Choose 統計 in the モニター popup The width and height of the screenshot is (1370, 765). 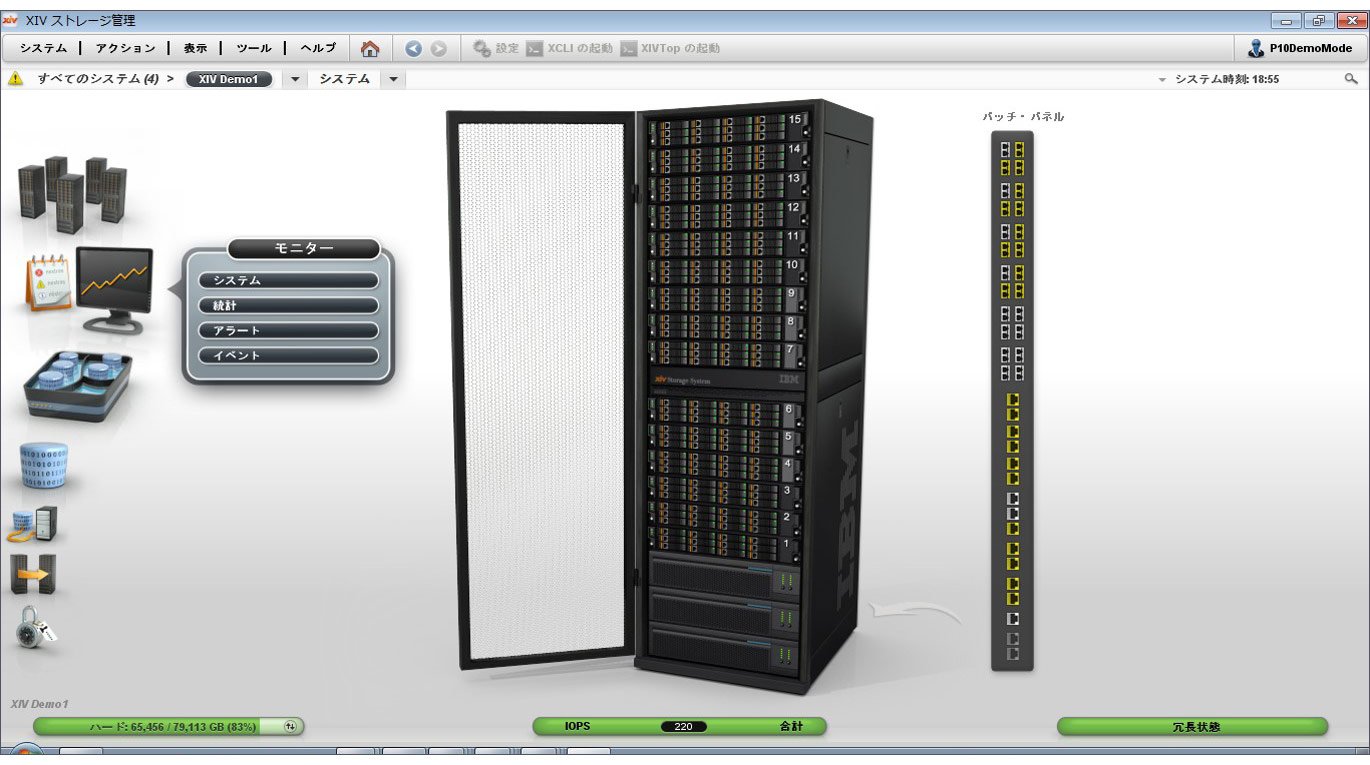click(288, 306)
